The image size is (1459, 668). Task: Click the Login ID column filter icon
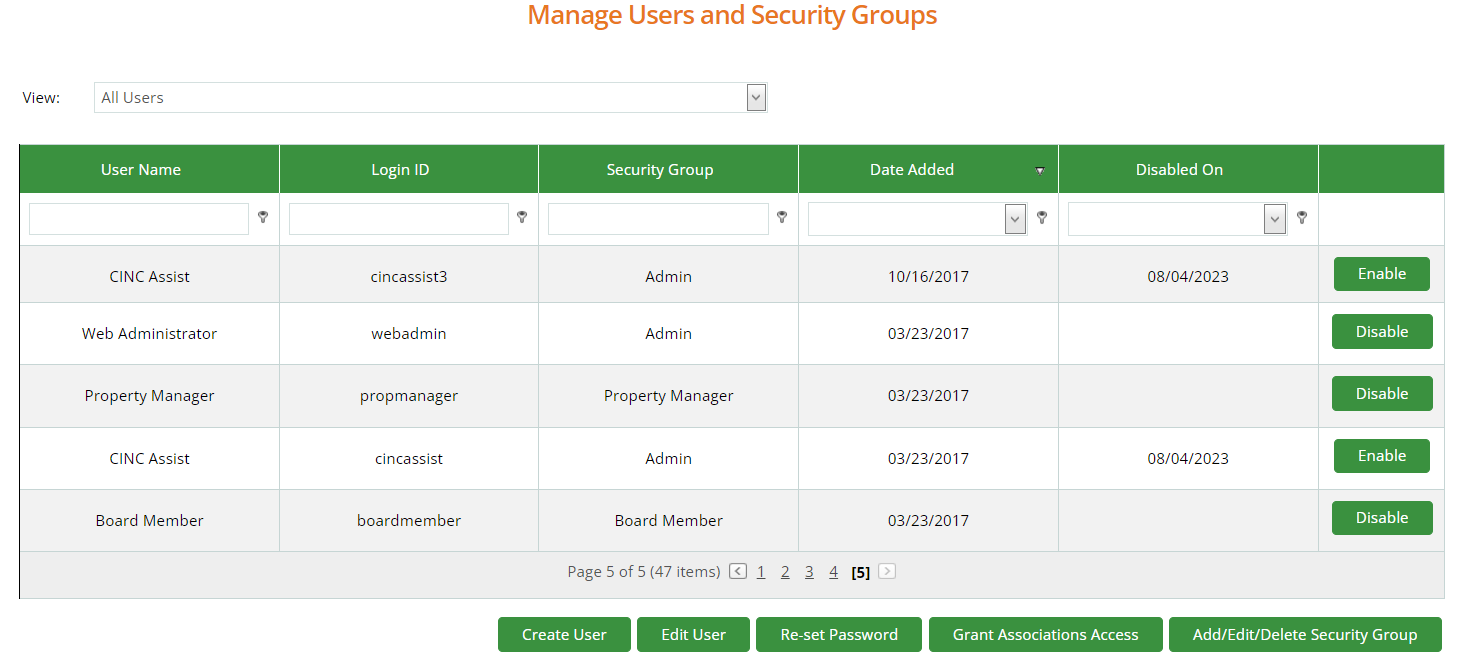click(522, 217)
